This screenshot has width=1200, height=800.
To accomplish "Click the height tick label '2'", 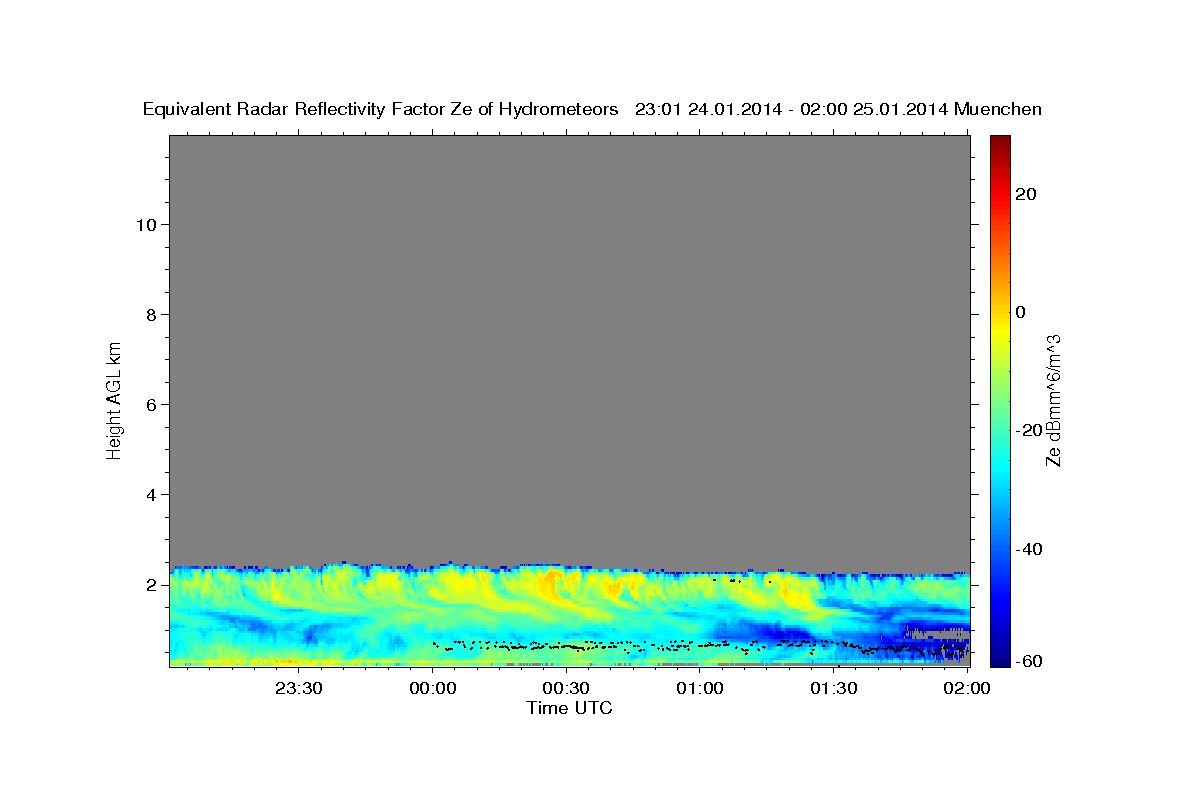I will click(x=150, y=584).
